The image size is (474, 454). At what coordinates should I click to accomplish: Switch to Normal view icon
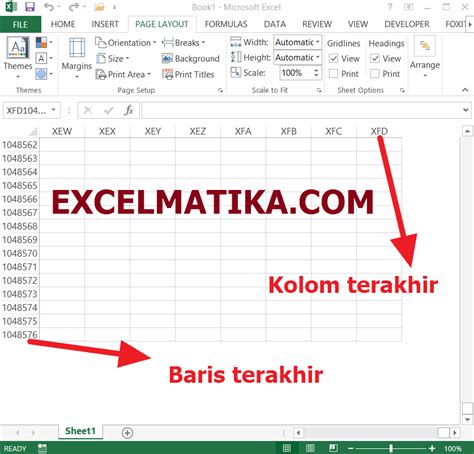pos(287,448)
